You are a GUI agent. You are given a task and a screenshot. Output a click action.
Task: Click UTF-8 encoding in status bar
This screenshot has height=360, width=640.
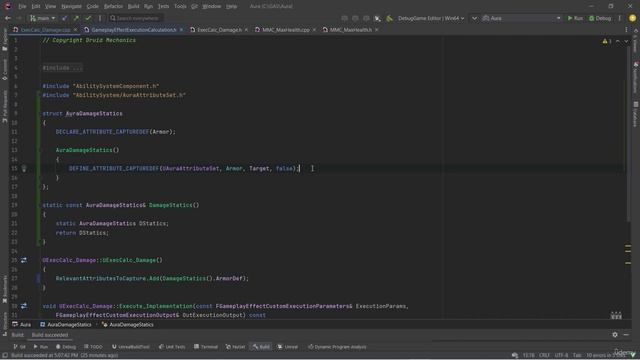561,356
